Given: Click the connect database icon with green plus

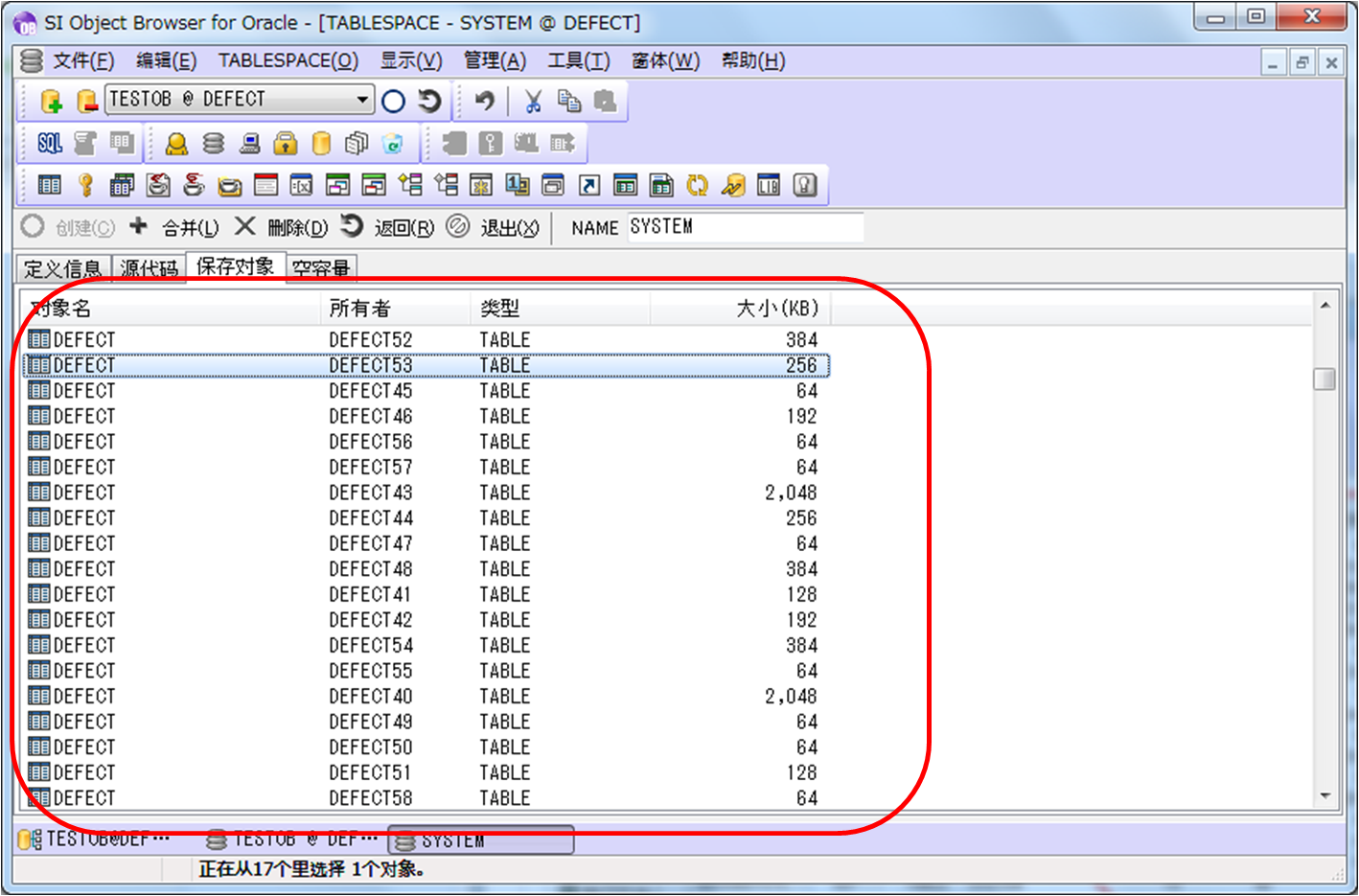Looking at the screenshot, I should click(51, 101).
